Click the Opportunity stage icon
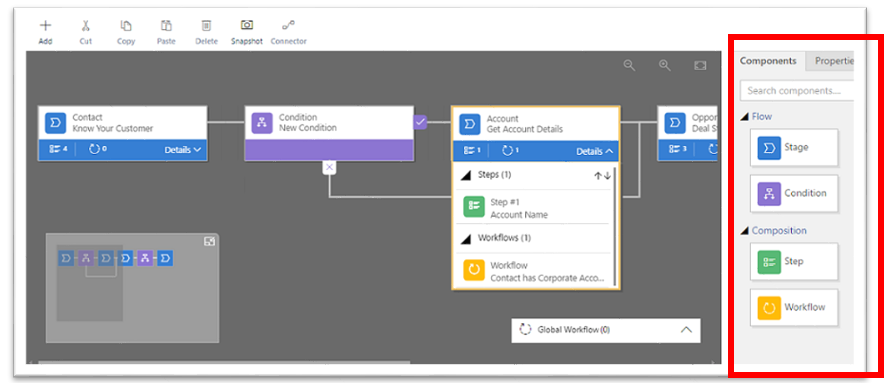Image resolution: width=891 pixels, height=383 pixels. point(676,123)
